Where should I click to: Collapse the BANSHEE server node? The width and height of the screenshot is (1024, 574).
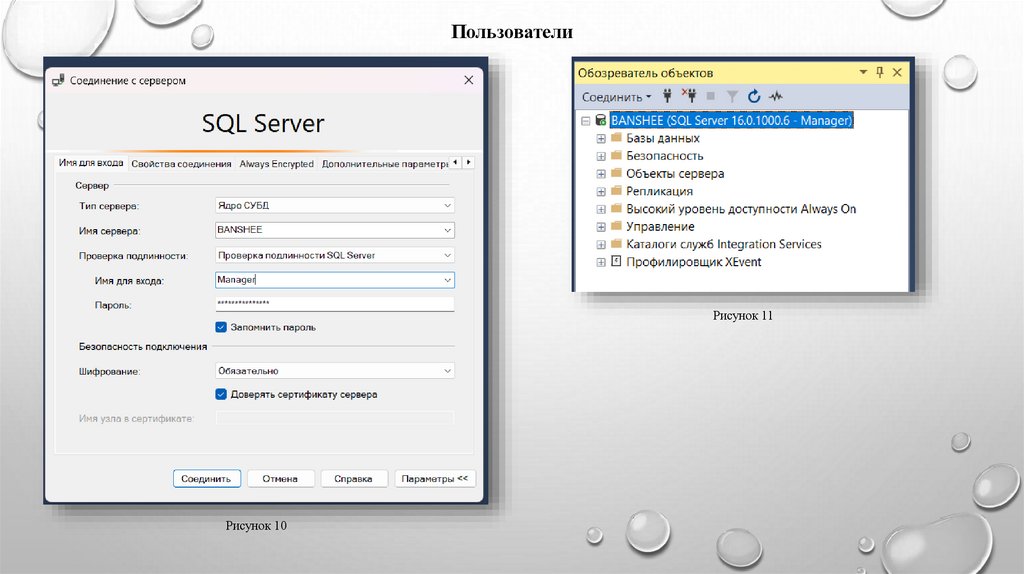[586, 121]
